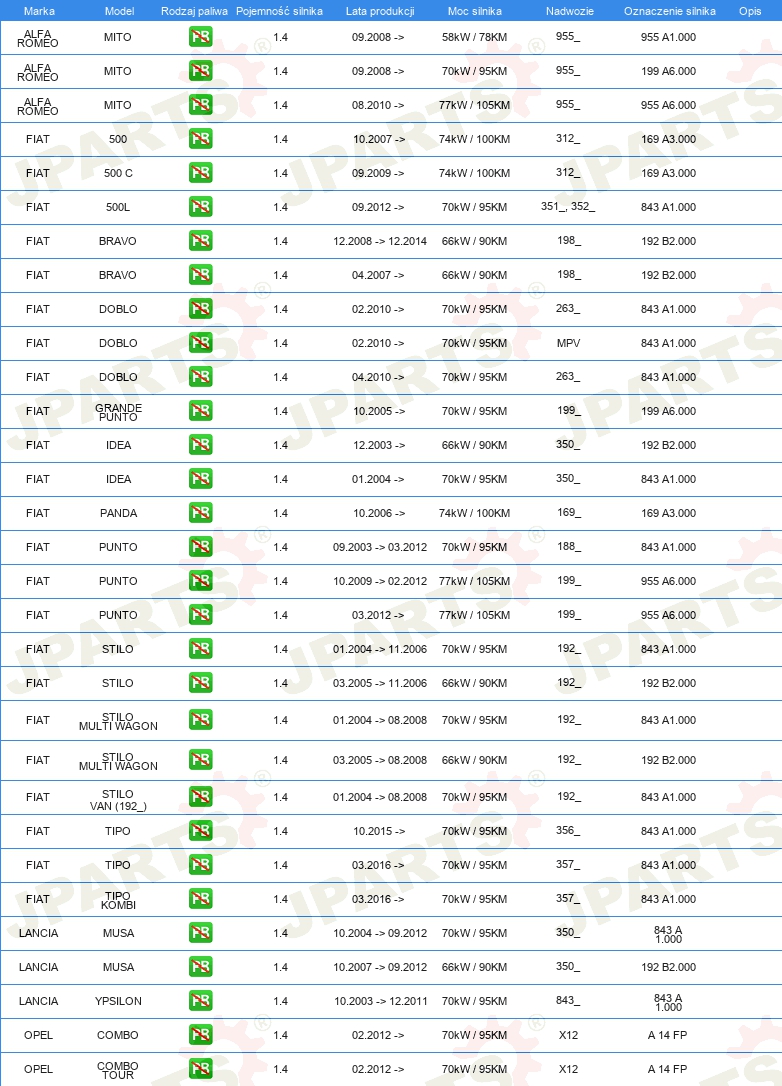Click fuel icon for Musa 10.2007 -> 09.2012
This screenshot has width=782, height=1086.
coord(201,966)
